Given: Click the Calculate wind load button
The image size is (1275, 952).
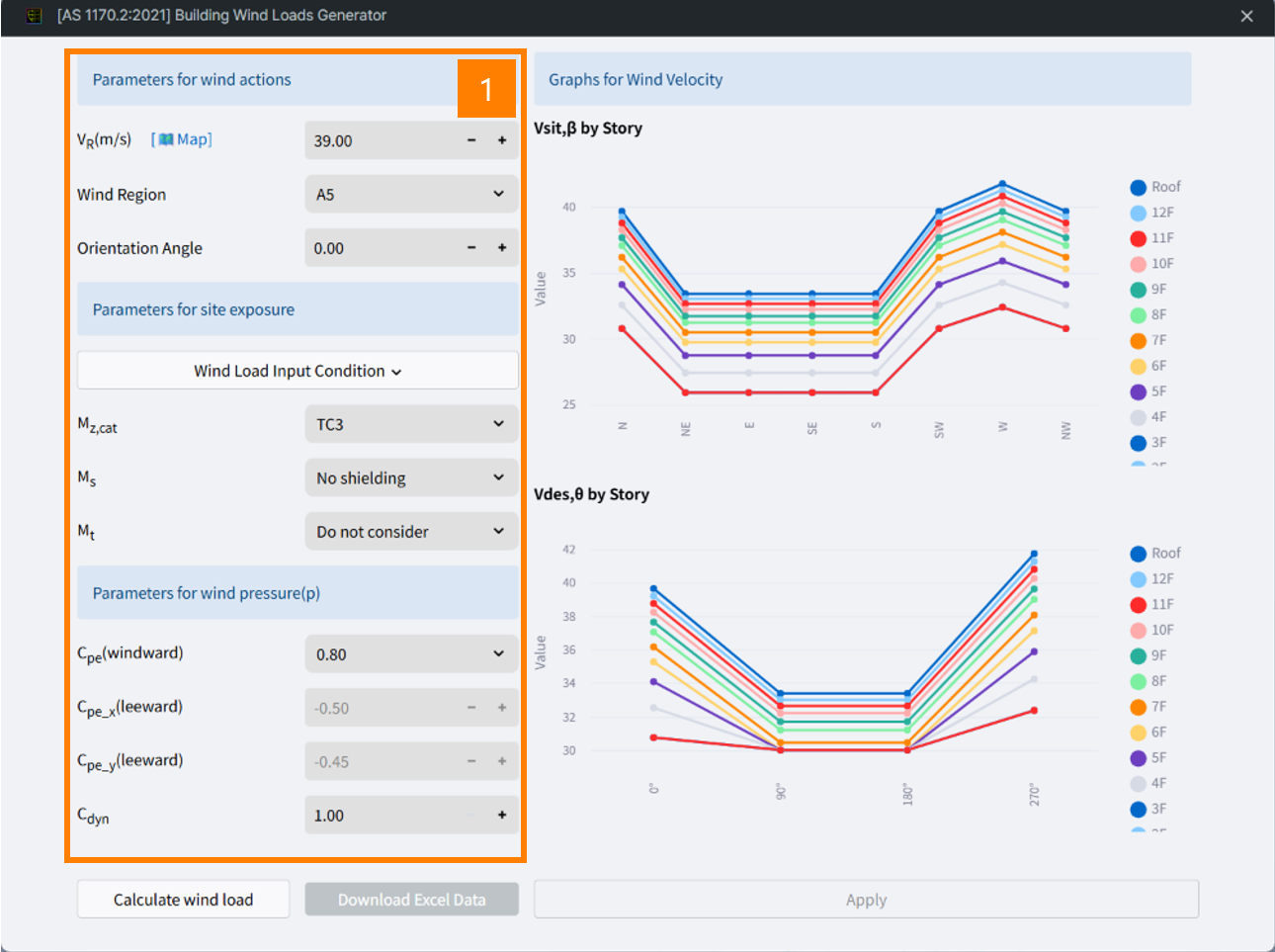Looking at the screenshot, I should [183, 899].
